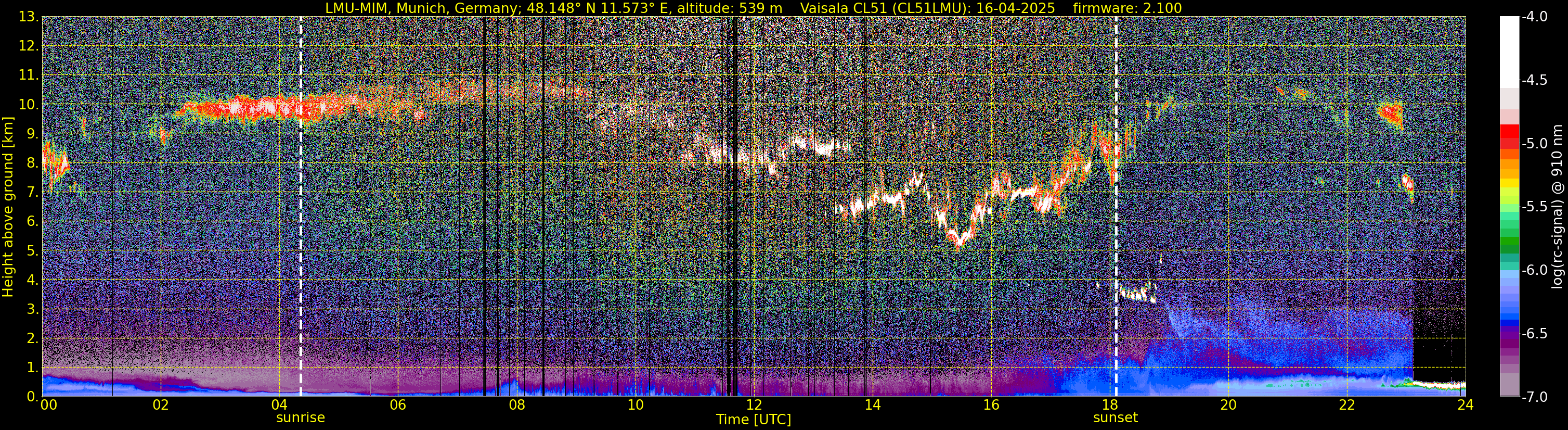The height and width of the screenshot is (430, 1568).
Task: Click the colorbar value '-6.0'
Action: click(x=1535, y=270)
